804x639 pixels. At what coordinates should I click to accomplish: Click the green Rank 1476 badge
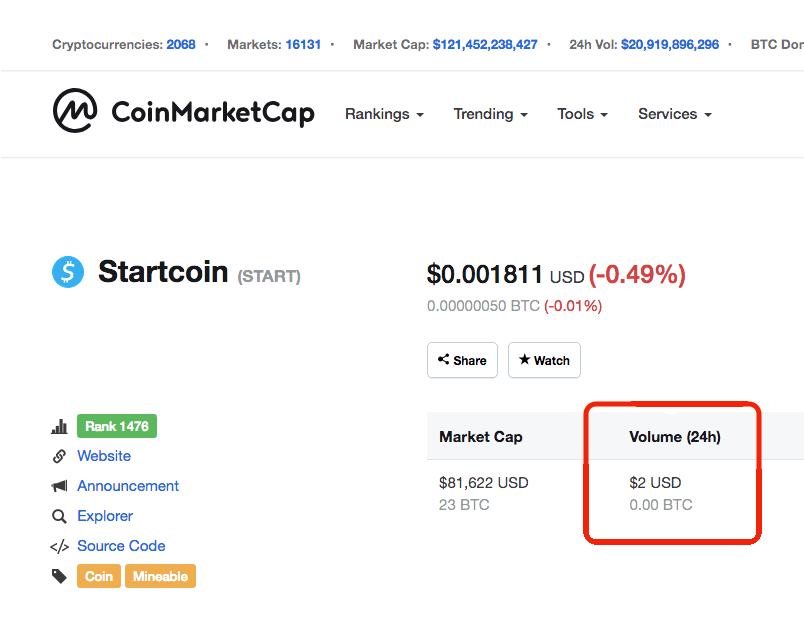click(x=117, y=426)
